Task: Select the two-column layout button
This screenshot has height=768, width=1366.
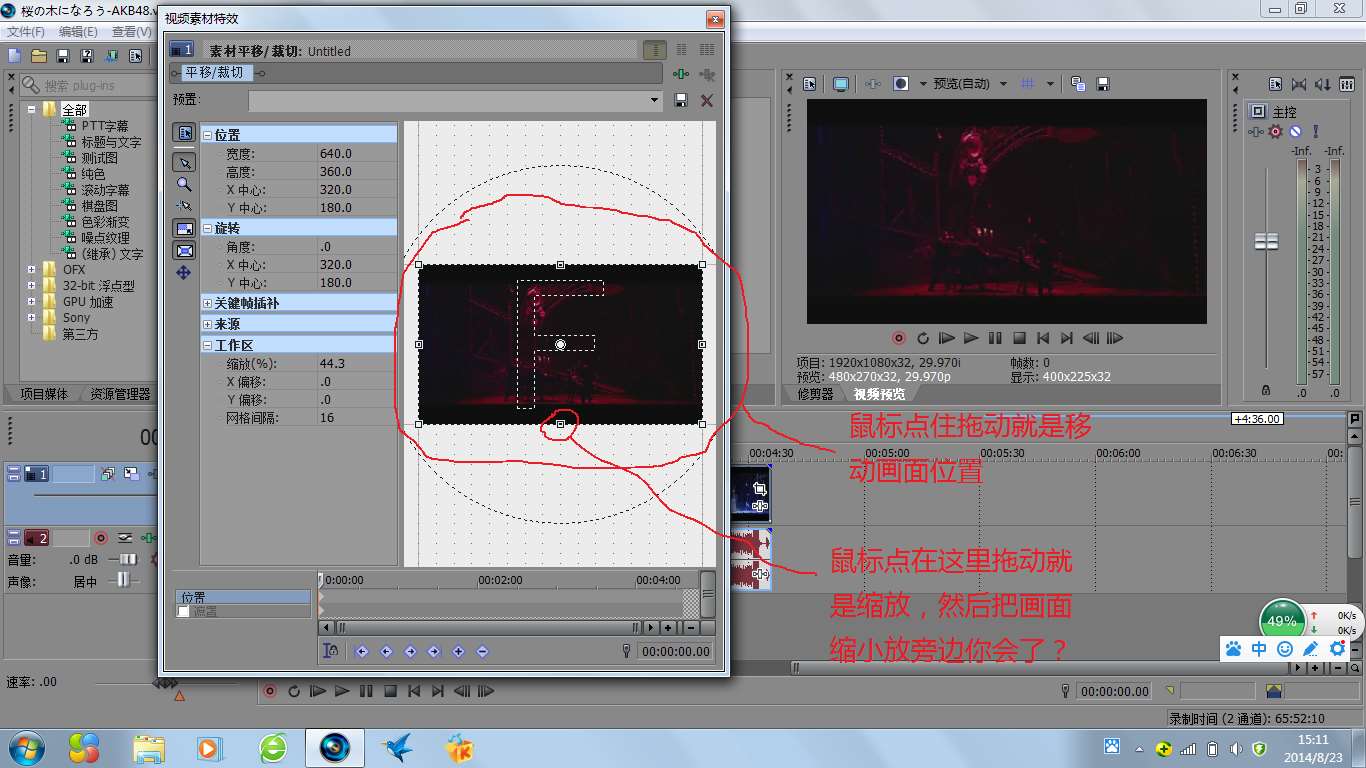Action: tap(681, 50)
